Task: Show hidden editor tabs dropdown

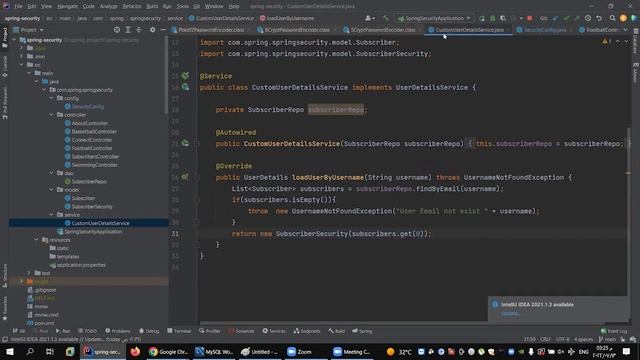Action: (625, 30)
